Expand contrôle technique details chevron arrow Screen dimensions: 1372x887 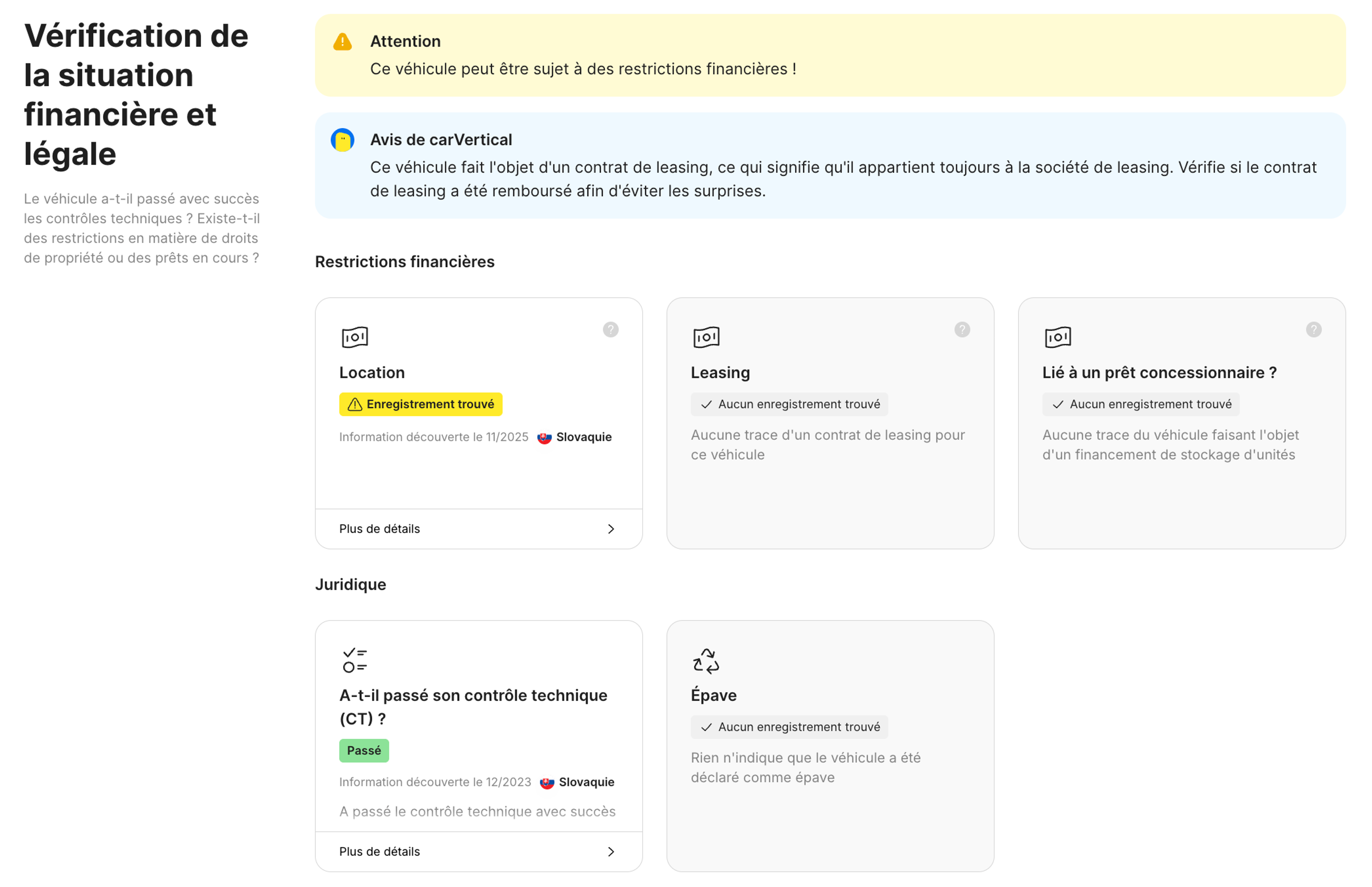[x=611, y=851]
